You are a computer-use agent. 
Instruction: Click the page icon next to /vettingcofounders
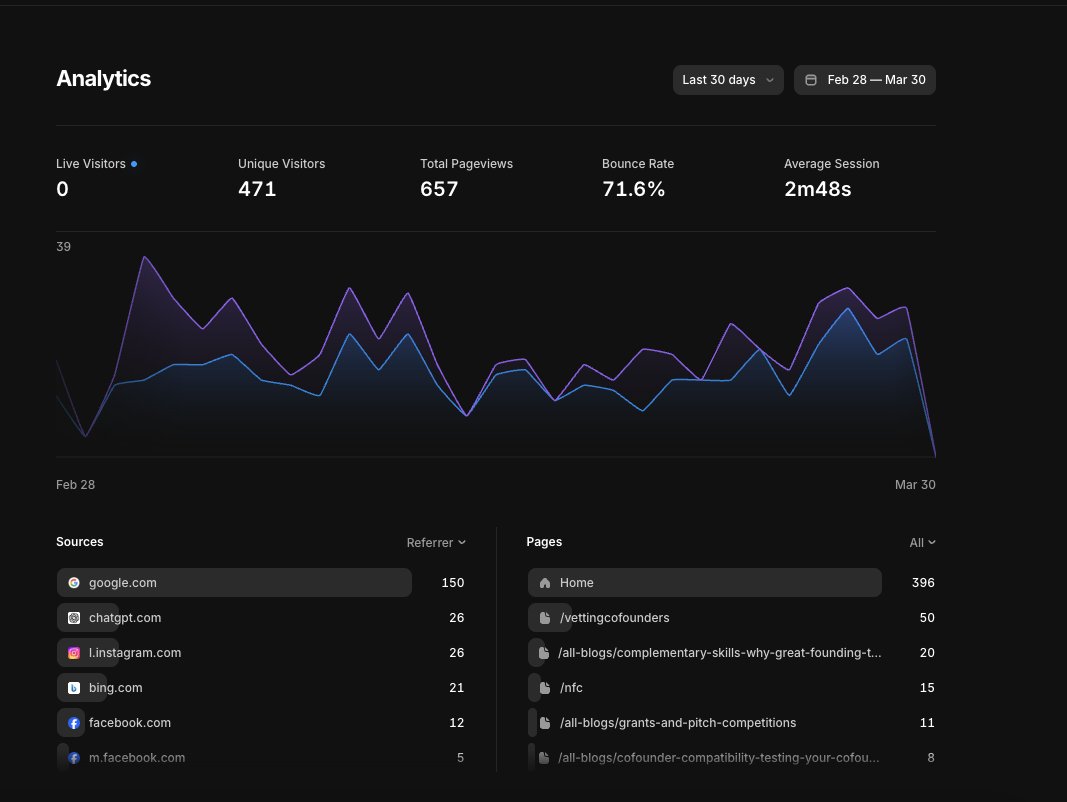(544, 617)
